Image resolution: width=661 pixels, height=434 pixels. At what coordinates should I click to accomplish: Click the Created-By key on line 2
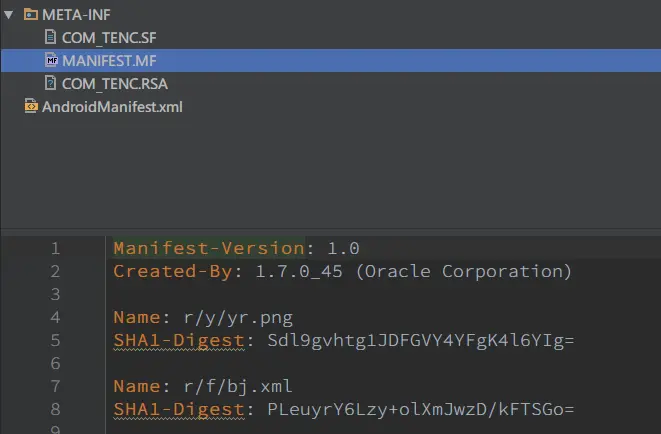[x=173, y=271]
